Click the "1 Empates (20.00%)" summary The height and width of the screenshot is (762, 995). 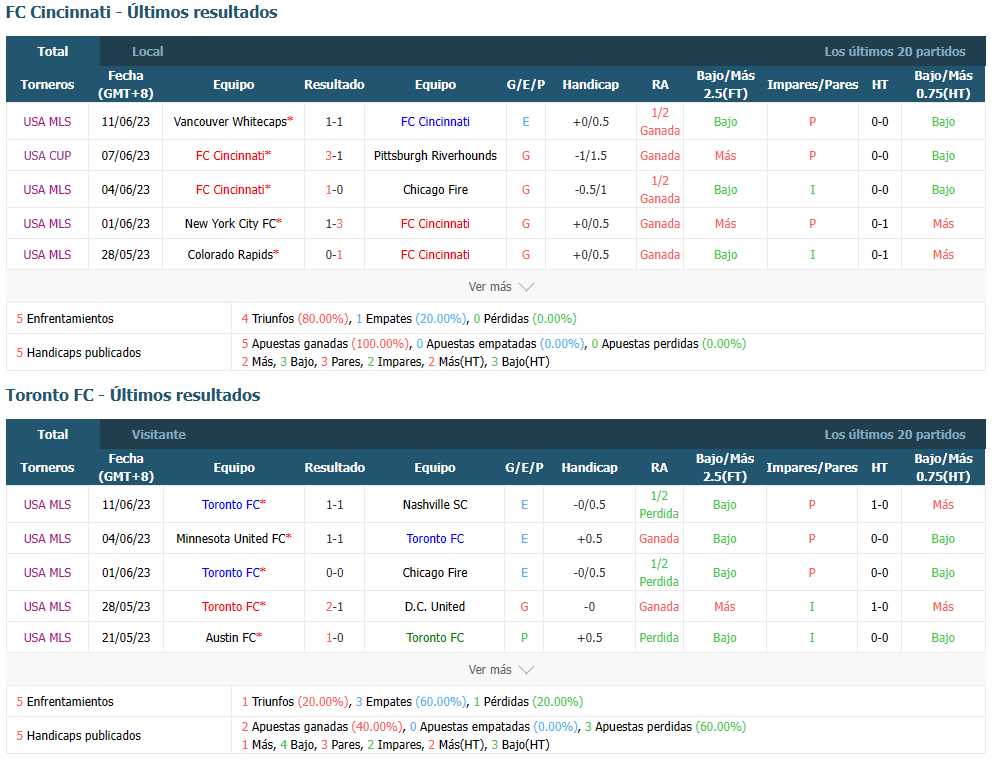[x=411, y=319]
